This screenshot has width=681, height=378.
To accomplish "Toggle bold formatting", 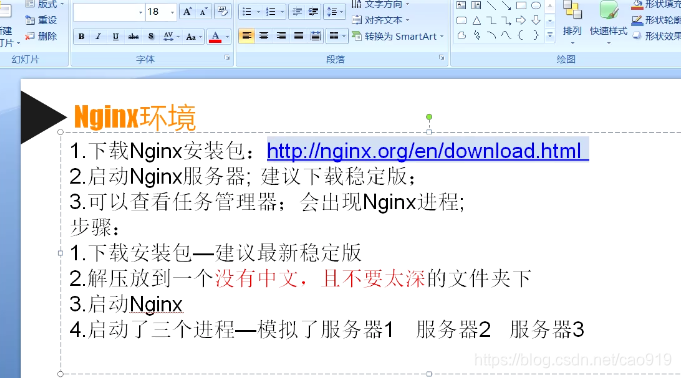I will point(81,36).
